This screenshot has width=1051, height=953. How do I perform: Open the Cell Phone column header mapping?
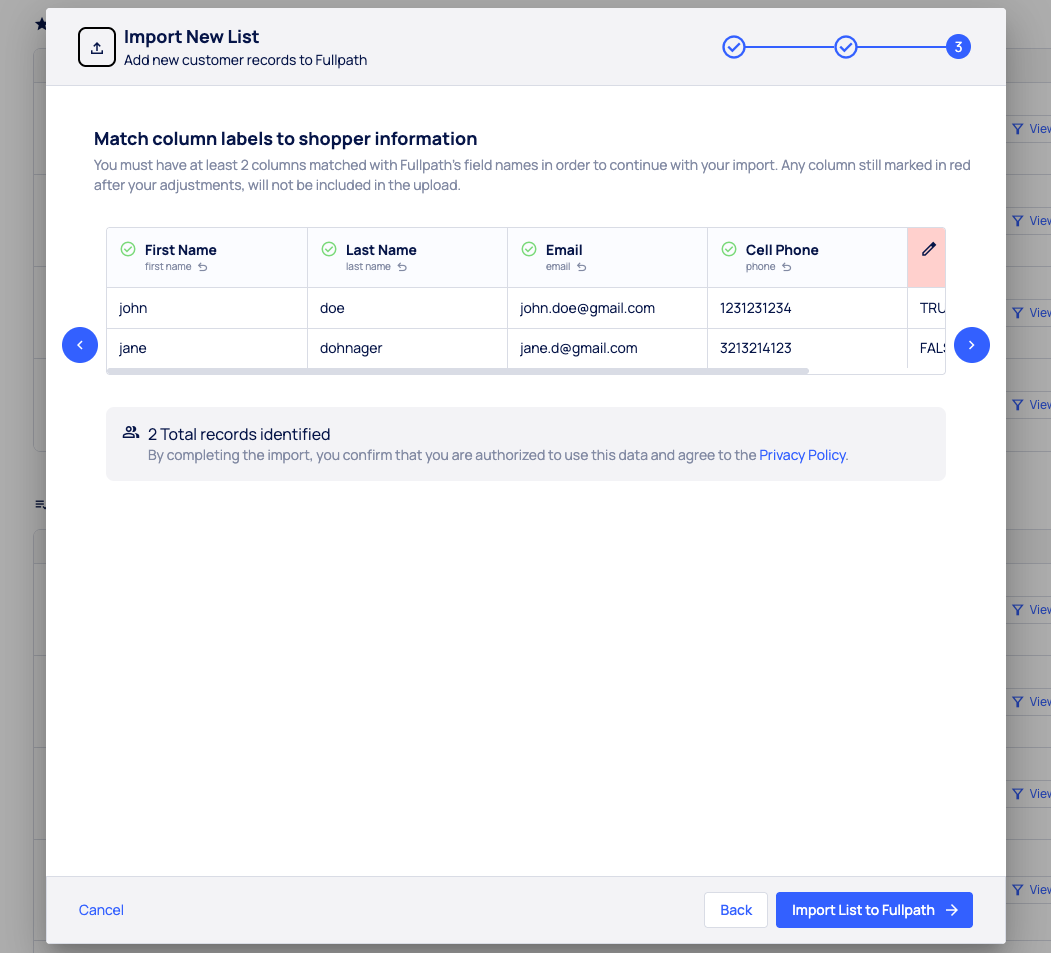click(x=782, y=250)
